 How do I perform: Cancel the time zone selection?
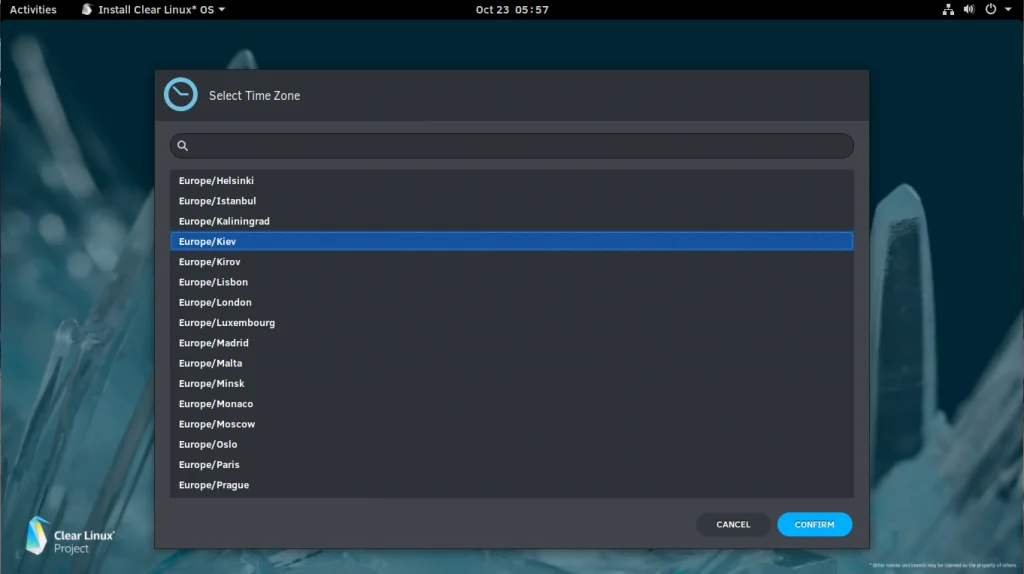[x=733, y=524]
